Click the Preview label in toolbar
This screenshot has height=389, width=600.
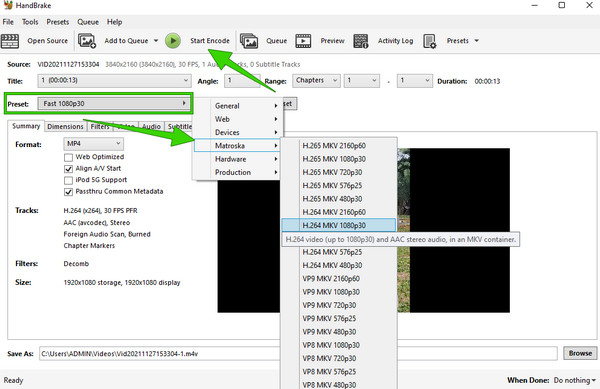coord(333,41)
